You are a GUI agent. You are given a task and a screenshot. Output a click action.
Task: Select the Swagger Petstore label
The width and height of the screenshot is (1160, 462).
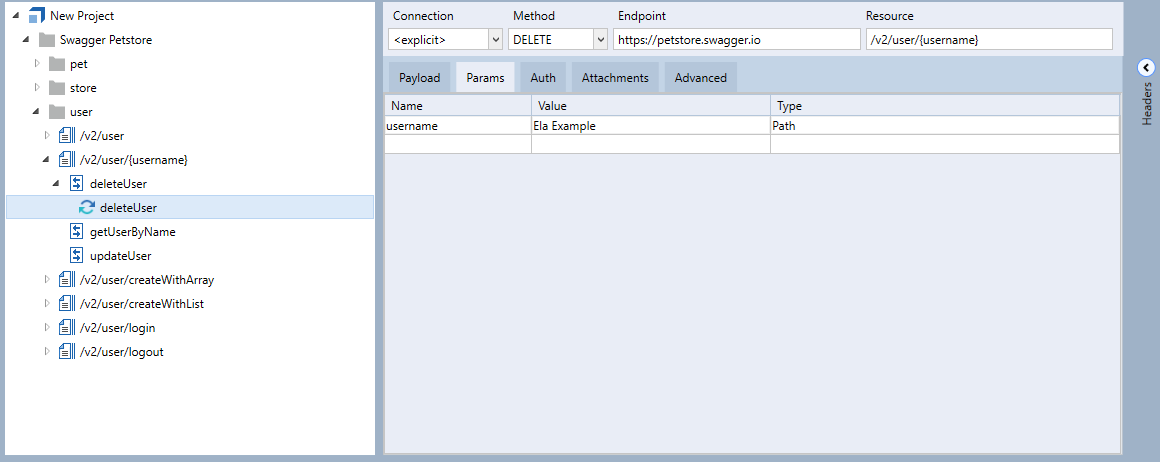click(107, 40)
